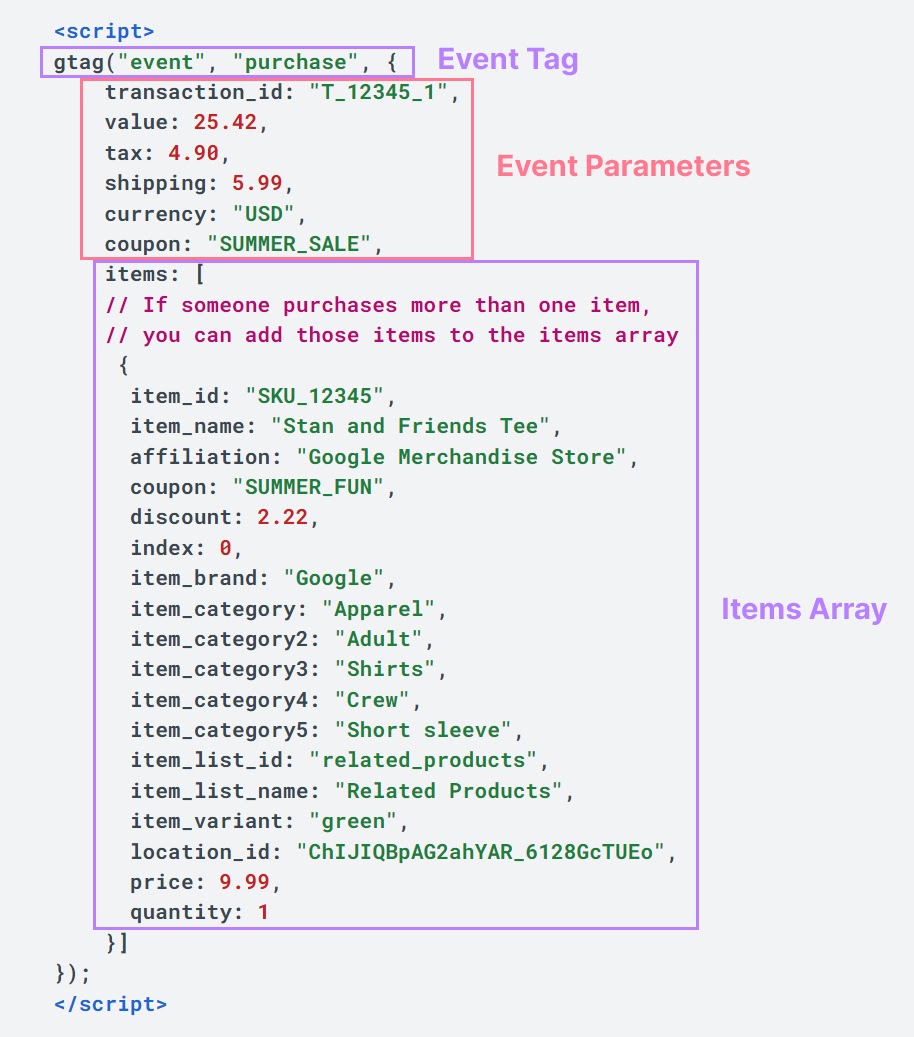Click item_category3 "Shirts" line
914x1037 pixels.
(288, 669)
